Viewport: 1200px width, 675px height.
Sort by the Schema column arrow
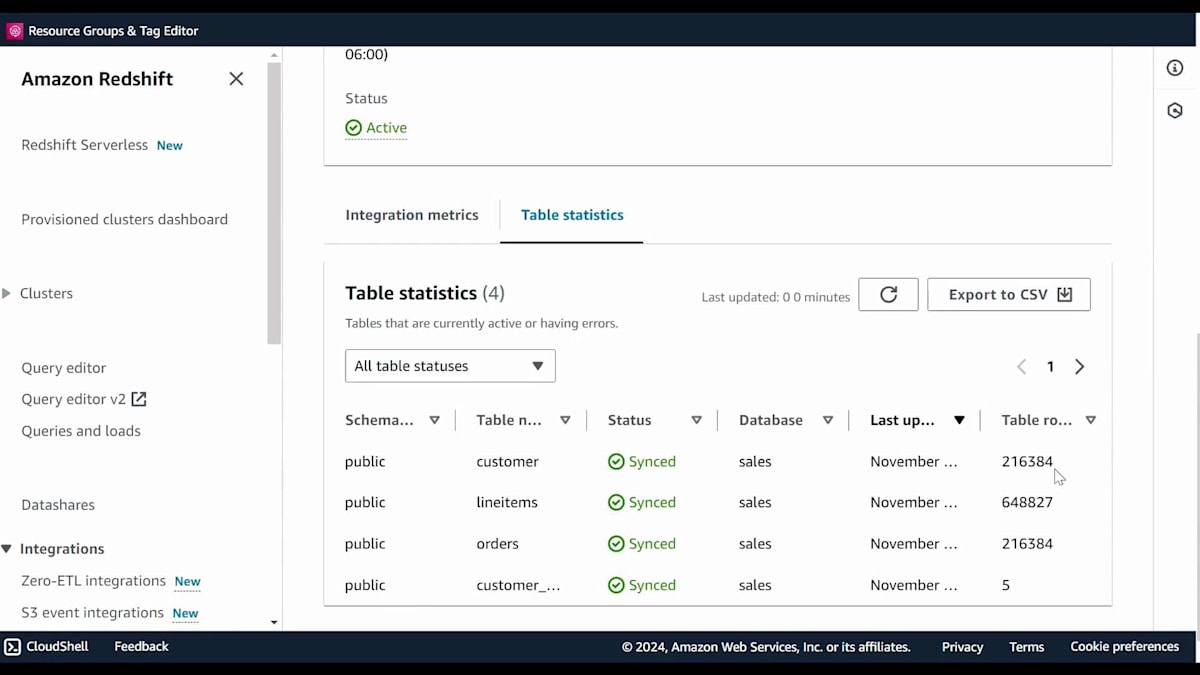point(434,420)
